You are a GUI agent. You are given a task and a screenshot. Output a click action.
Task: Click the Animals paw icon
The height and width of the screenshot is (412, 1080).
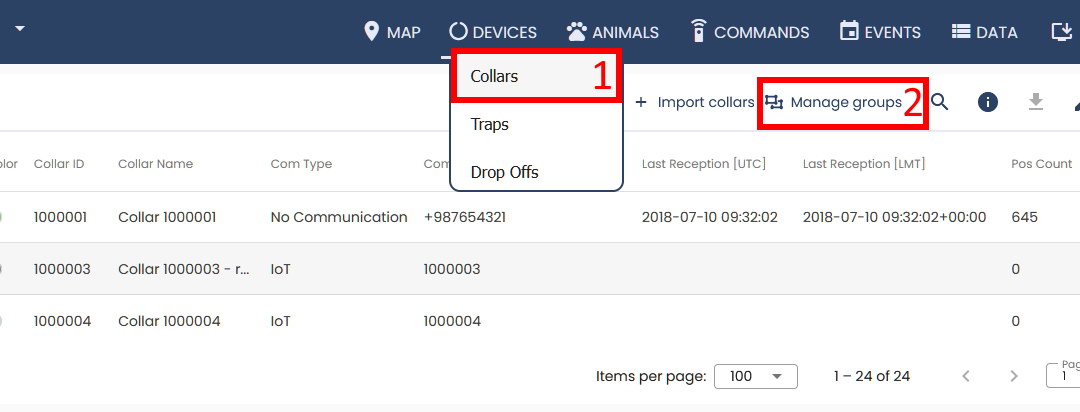click(576, 32)
